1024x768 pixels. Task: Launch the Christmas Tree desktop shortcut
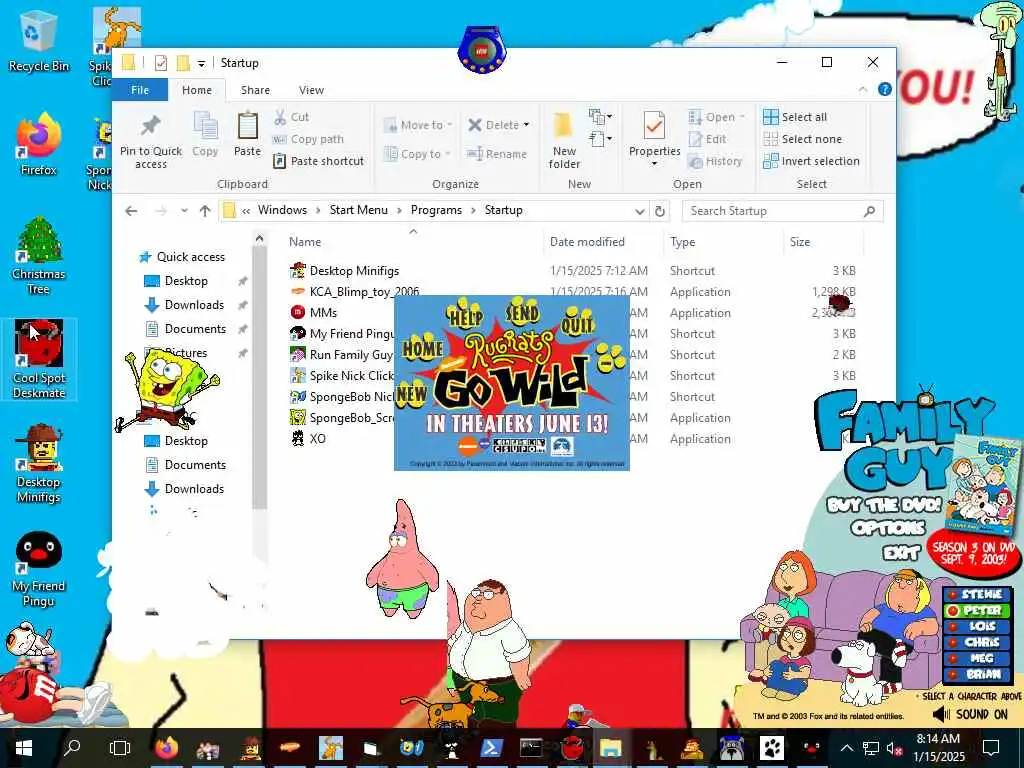38,257
